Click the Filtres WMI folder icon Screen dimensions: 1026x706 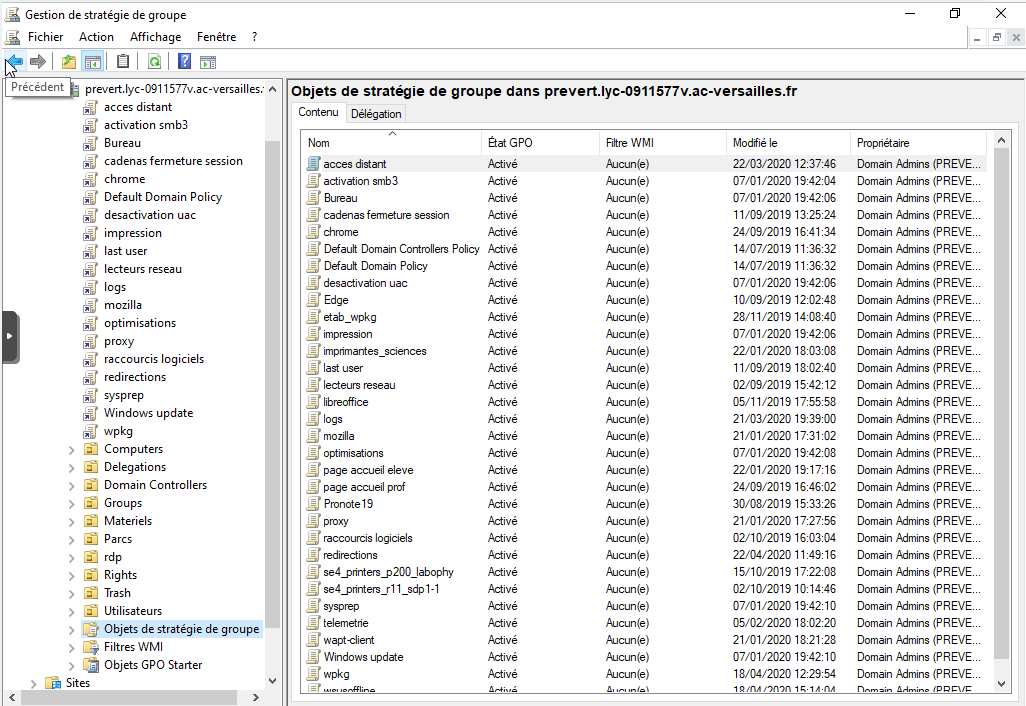point(91,647)
